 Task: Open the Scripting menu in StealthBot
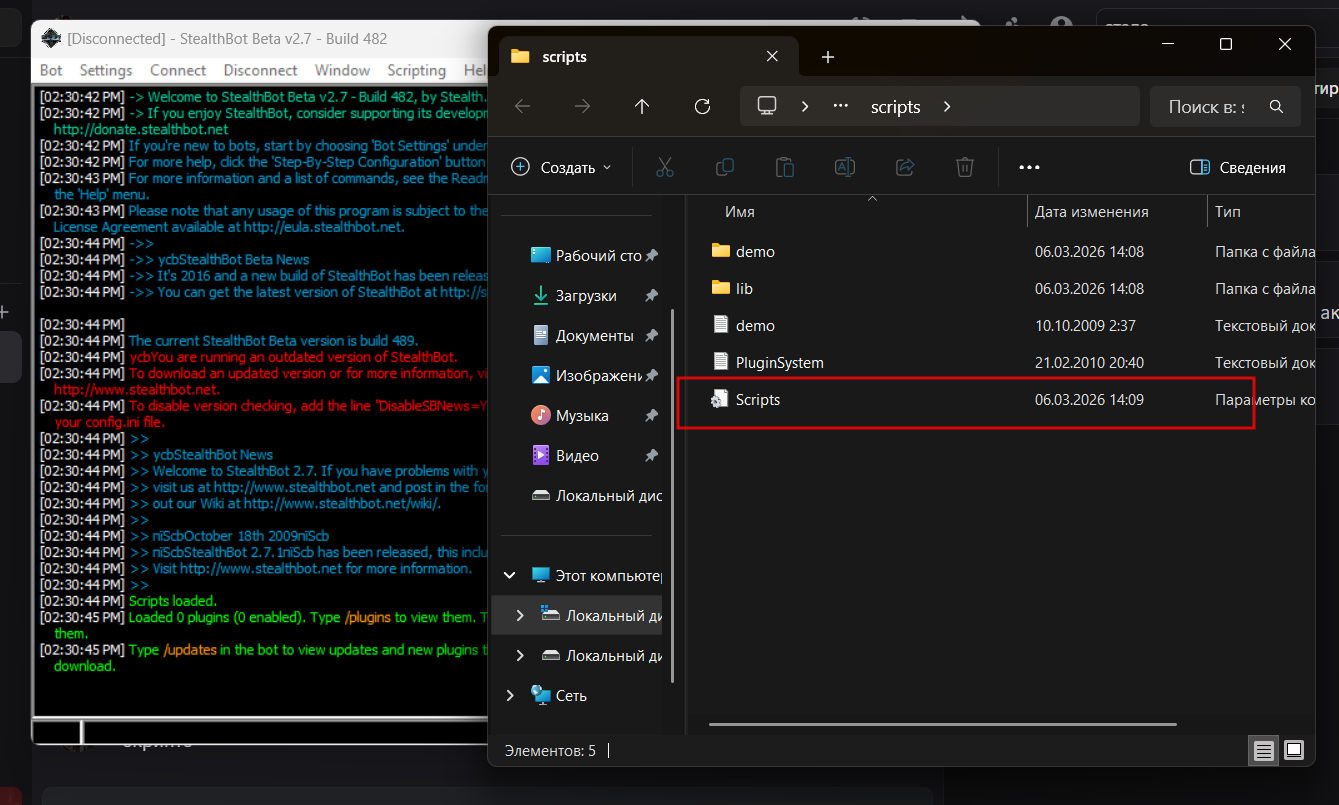(x=416, y=70)
